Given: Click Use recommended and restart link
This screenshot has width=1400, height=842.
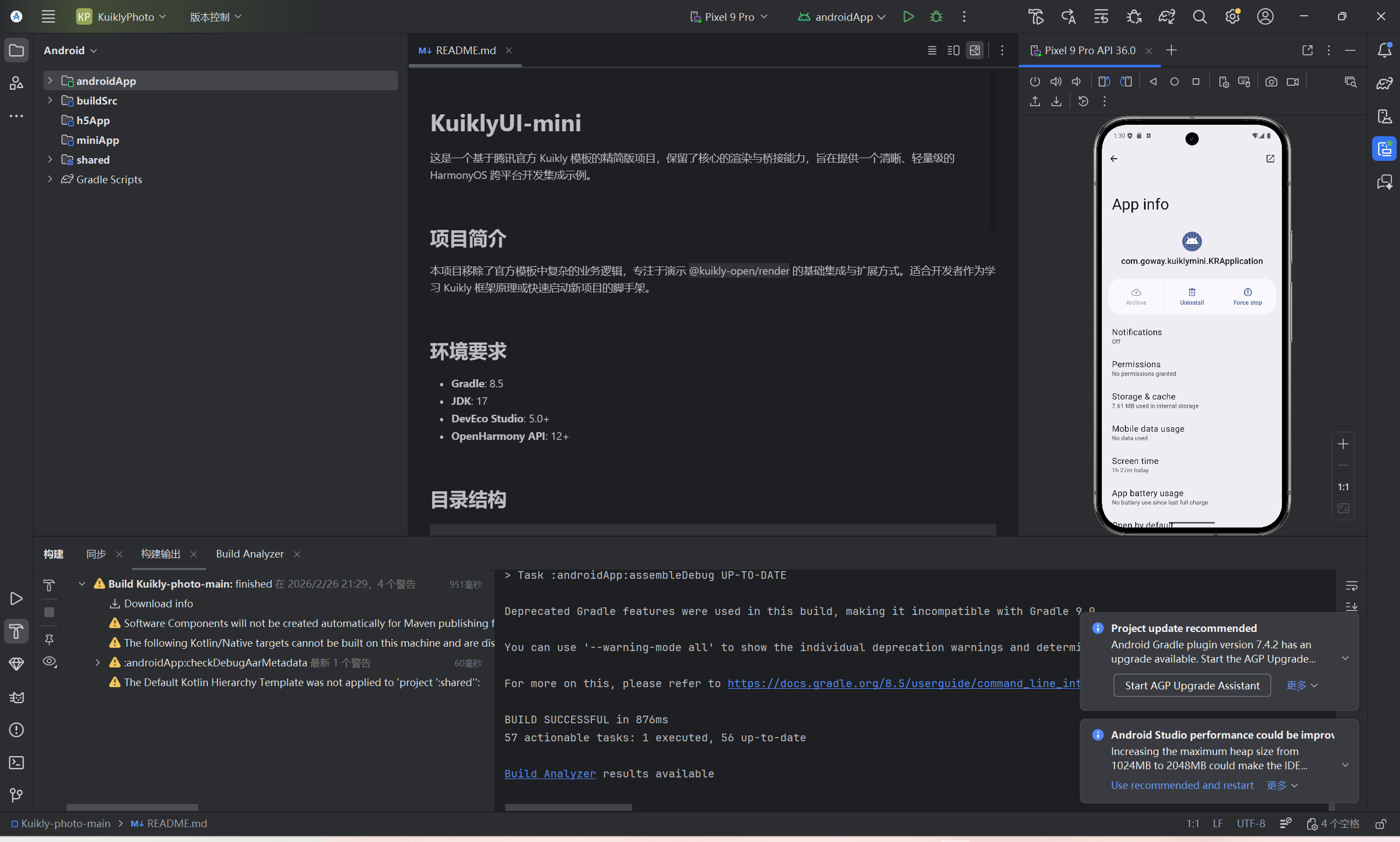Looking at the screenshot, I should [x=1182, y=785].
